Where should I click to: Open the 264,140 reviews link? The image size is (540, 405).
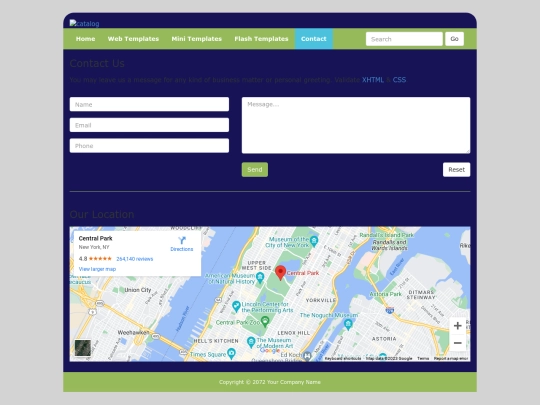[x=135, y=259]
